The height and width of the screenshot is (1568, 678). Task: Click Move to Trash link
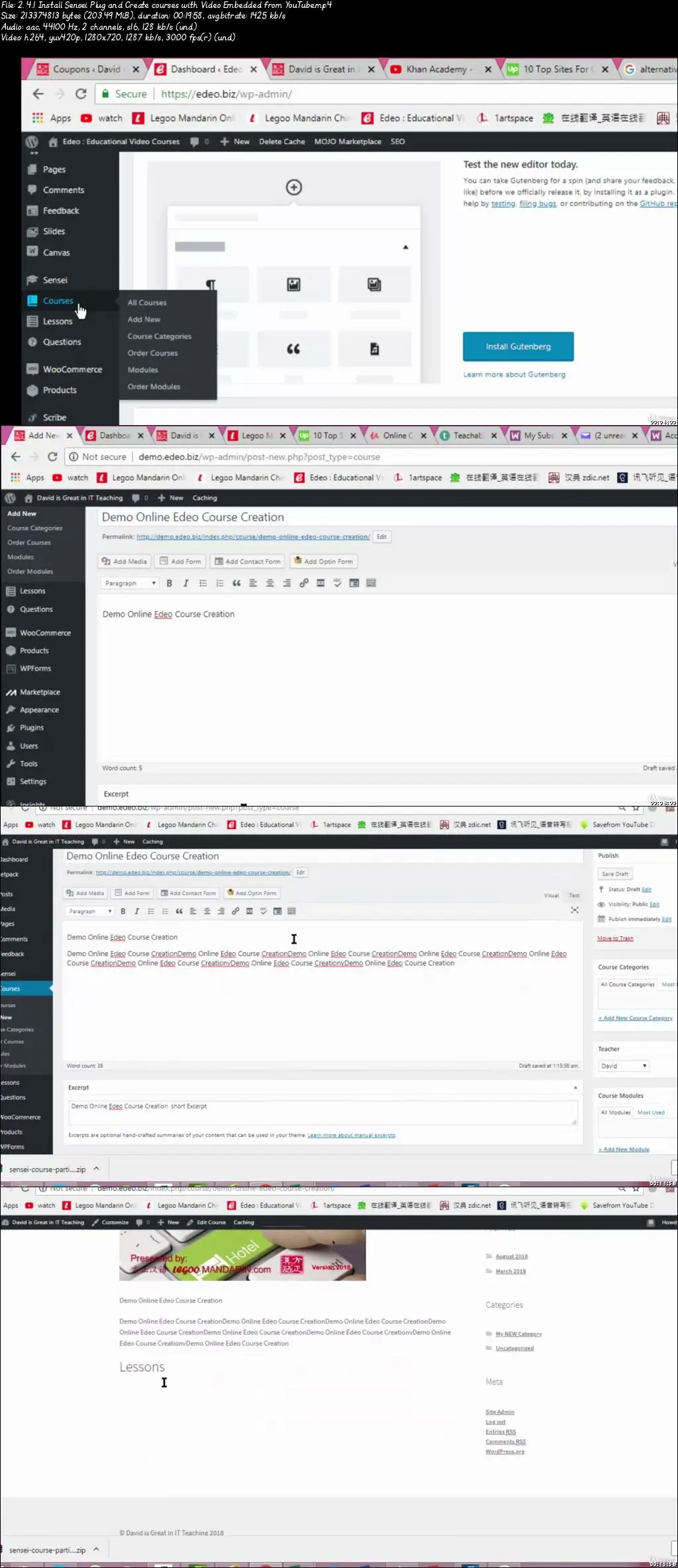[615, 938]
